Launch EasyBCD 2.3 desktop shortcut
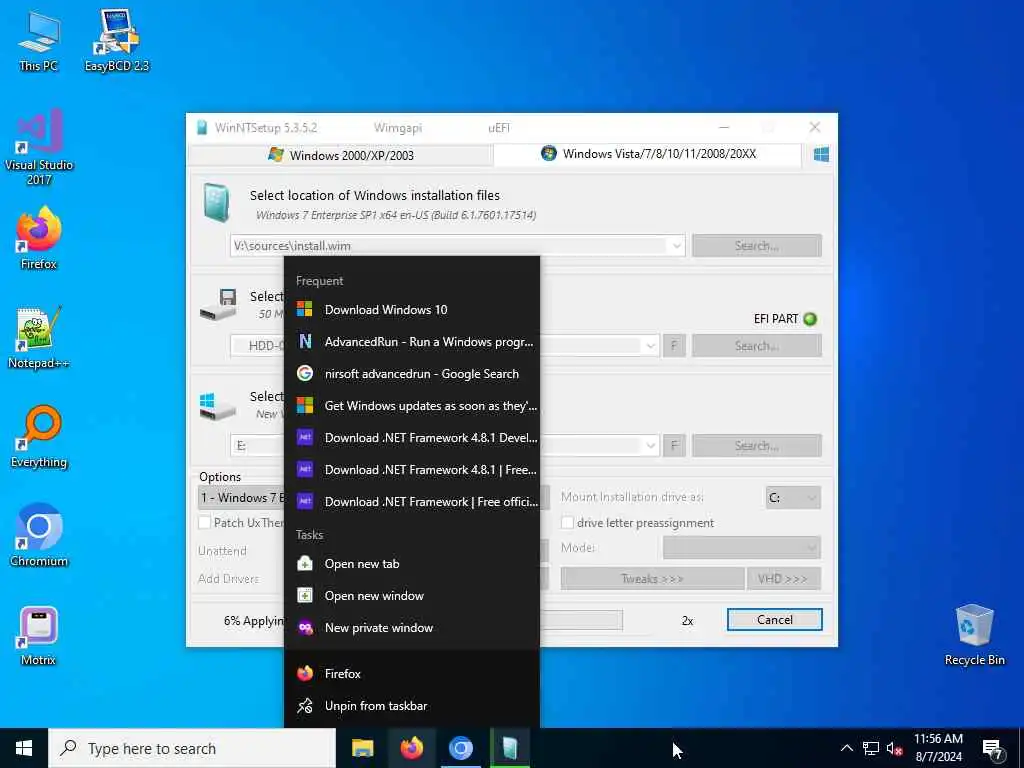1024x768 pixels. pos(116,41)
